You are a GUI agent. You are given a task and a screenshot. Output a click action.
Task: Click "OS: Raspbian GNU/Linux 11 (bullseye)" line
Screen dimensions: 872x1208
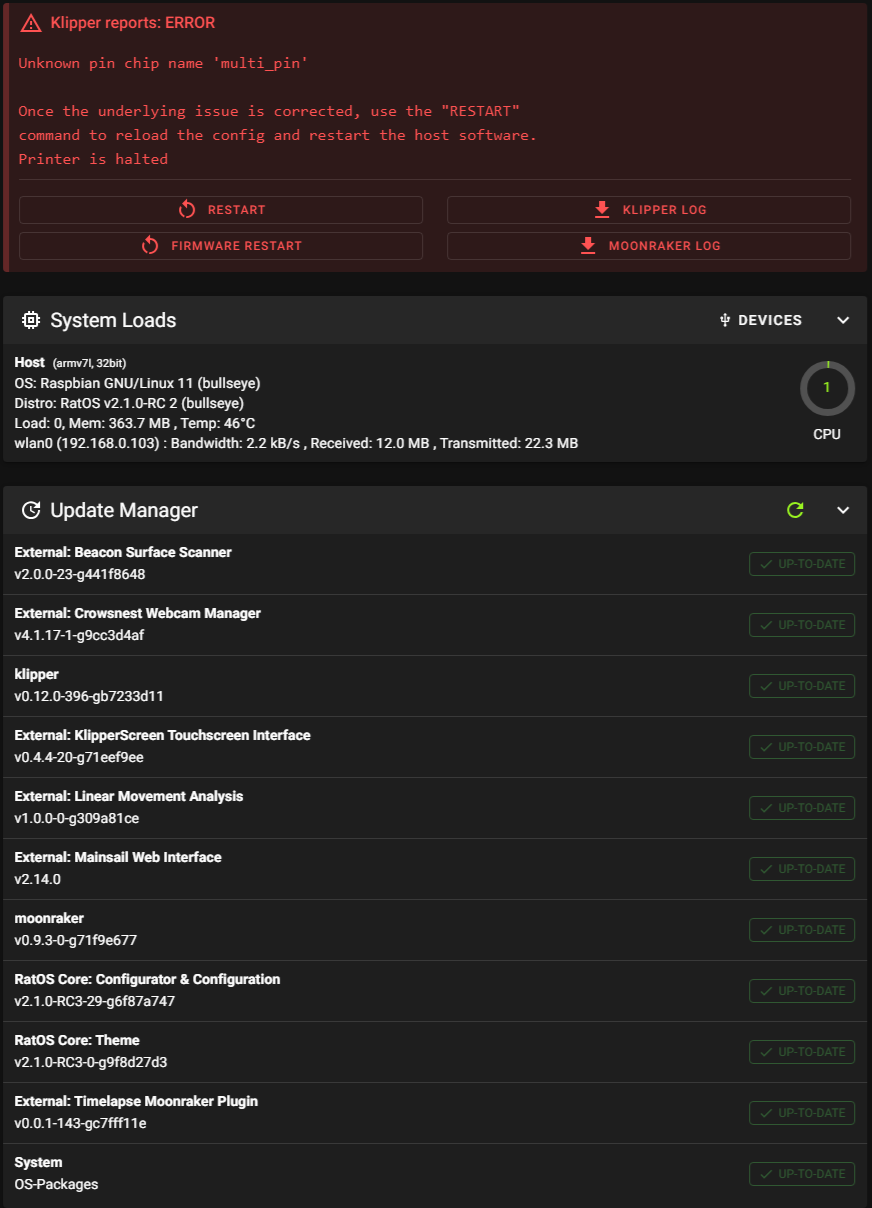[x=138, y=383]
